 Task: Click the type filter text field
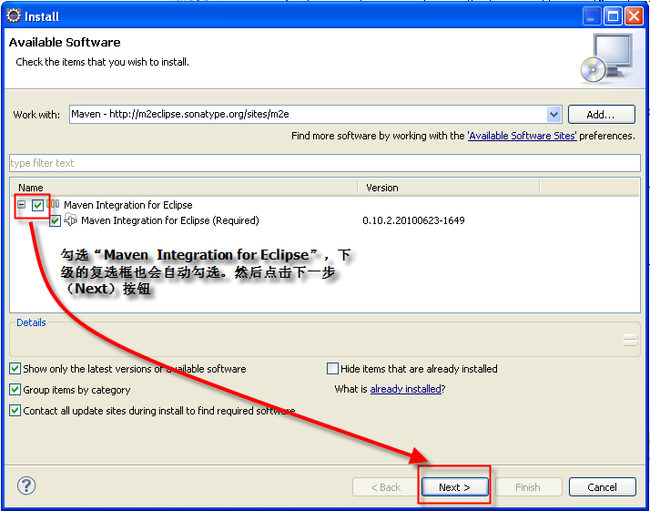325,163
